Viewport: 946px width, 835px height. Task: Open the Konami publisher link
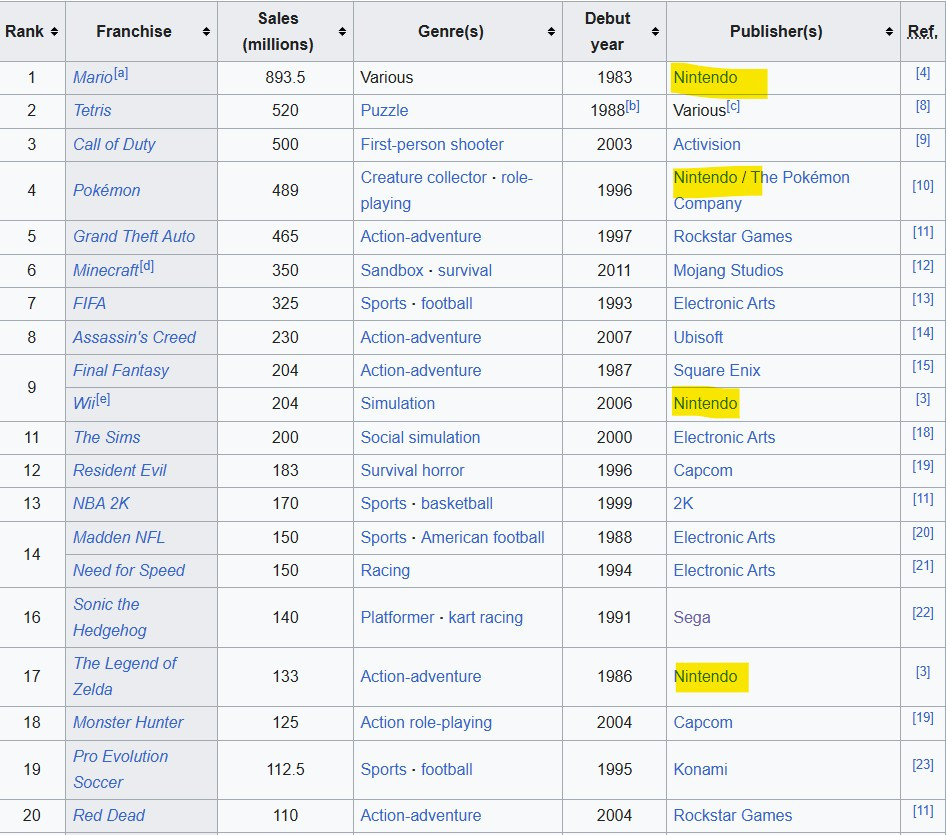700,769
